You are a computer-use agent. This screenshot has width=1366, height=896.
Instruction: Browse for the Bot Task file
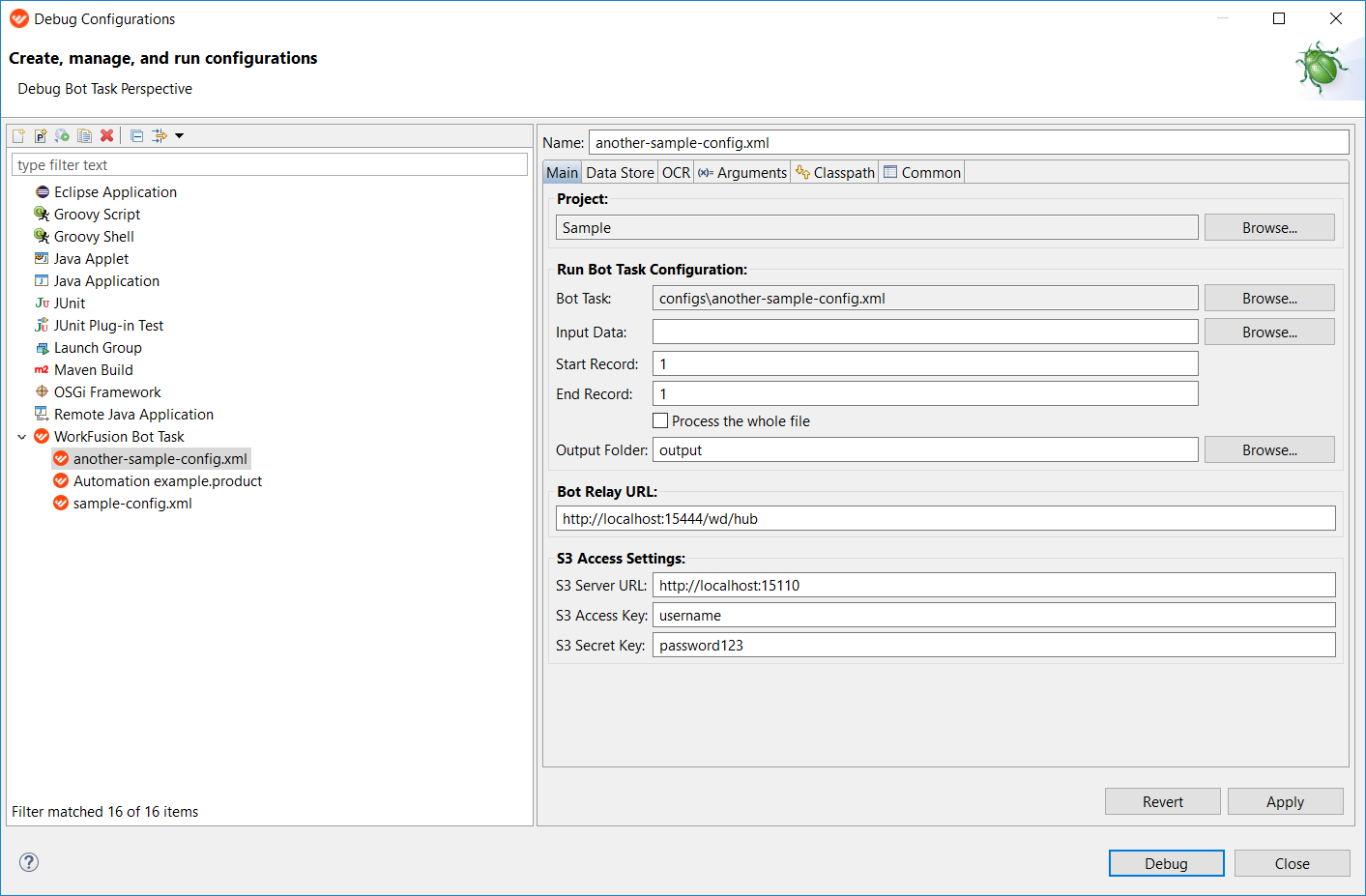(1269, 299)
